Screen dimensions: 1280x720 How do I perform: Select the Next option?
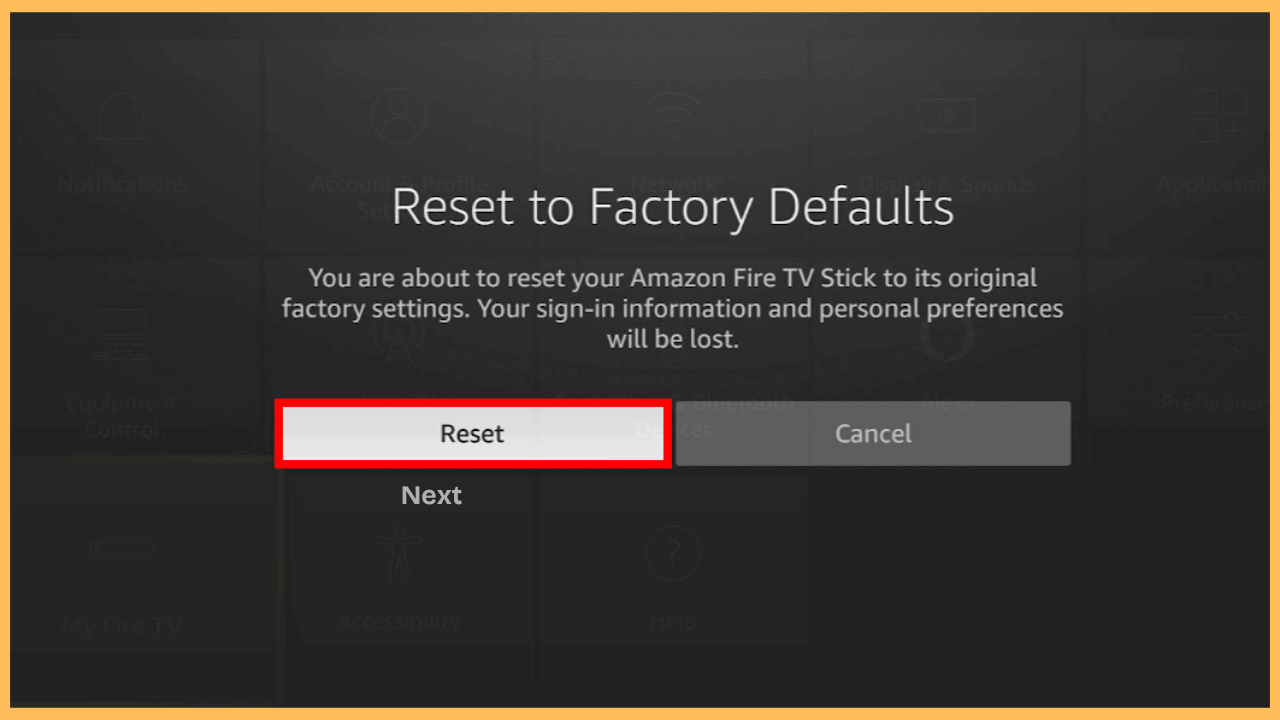[x=431, y=494]
